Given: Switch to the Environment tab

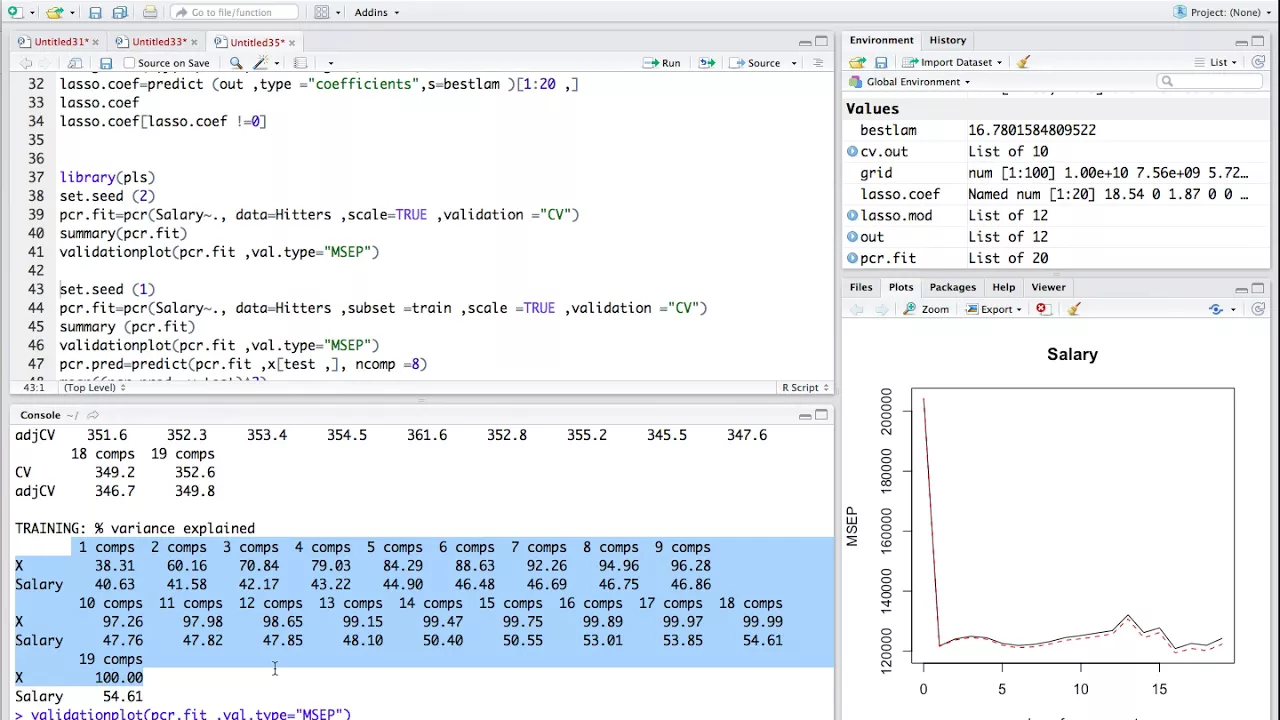Looking at the screenshot, I should [881, 40].
